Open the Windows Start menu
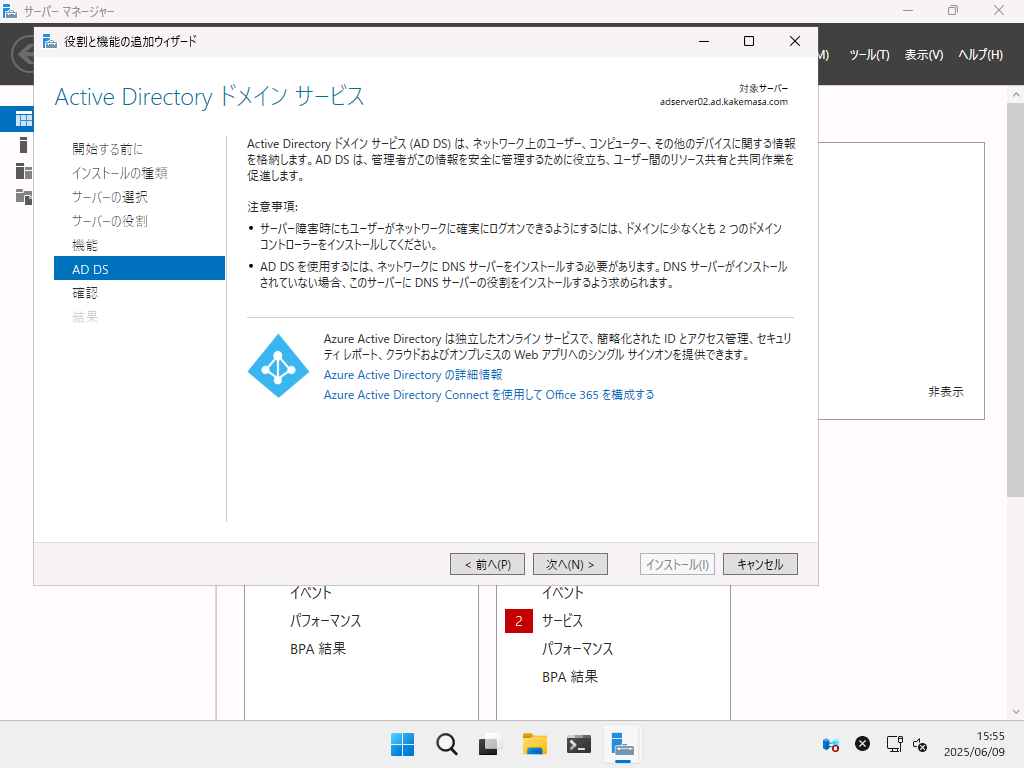The width and height of the screenshot is (1024, 768). click(x=402, y=744)
